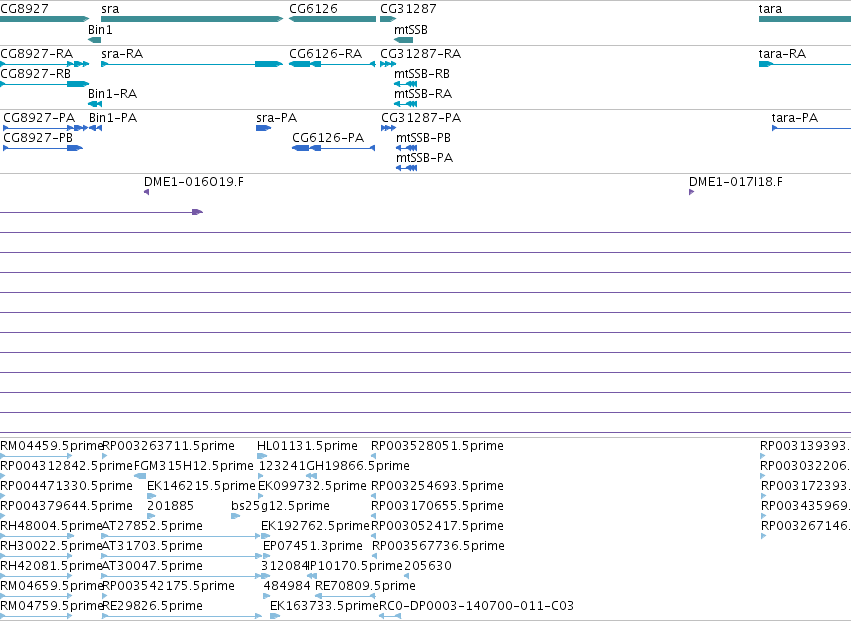The height and width of the screenshot is (621, 851).
Task: Click the Bin1-PA protein label
Action: coord(113,118)
